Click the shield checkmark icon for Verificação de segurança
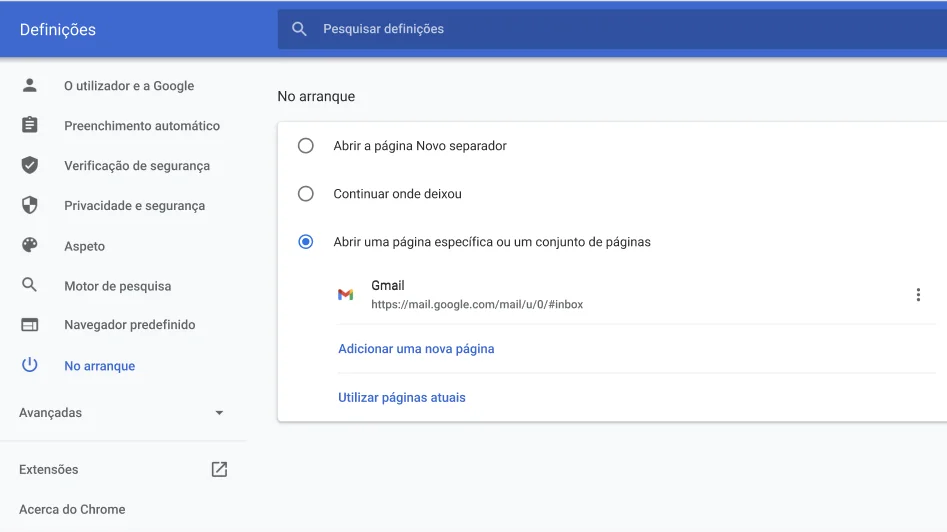The image size is (947, 532). [30, 166]
